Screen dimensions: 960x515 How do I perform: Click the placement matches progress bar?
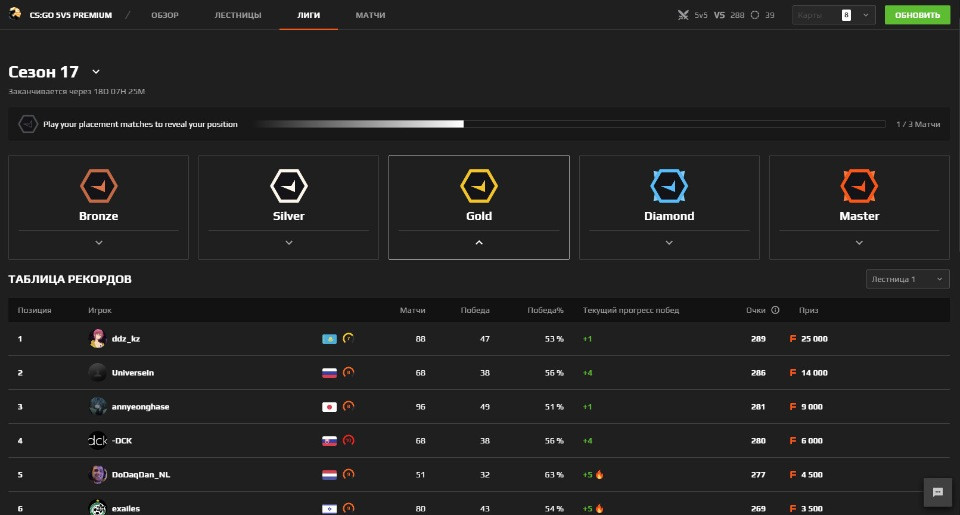[x=568, y=124]
